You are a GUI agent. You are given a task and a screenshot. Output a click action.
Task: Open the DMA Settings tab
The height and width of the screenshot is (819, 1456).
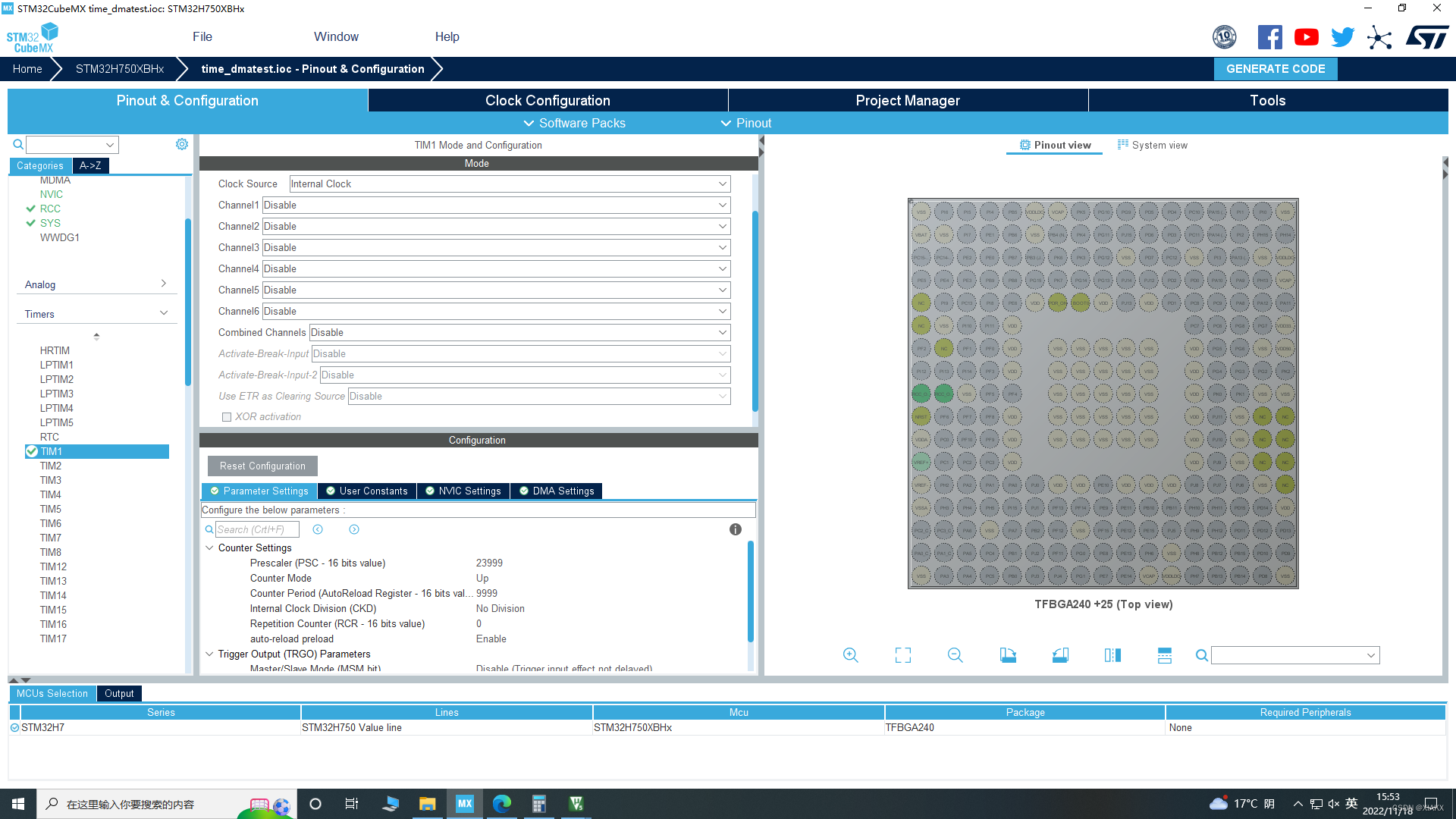tap(556, 491)
